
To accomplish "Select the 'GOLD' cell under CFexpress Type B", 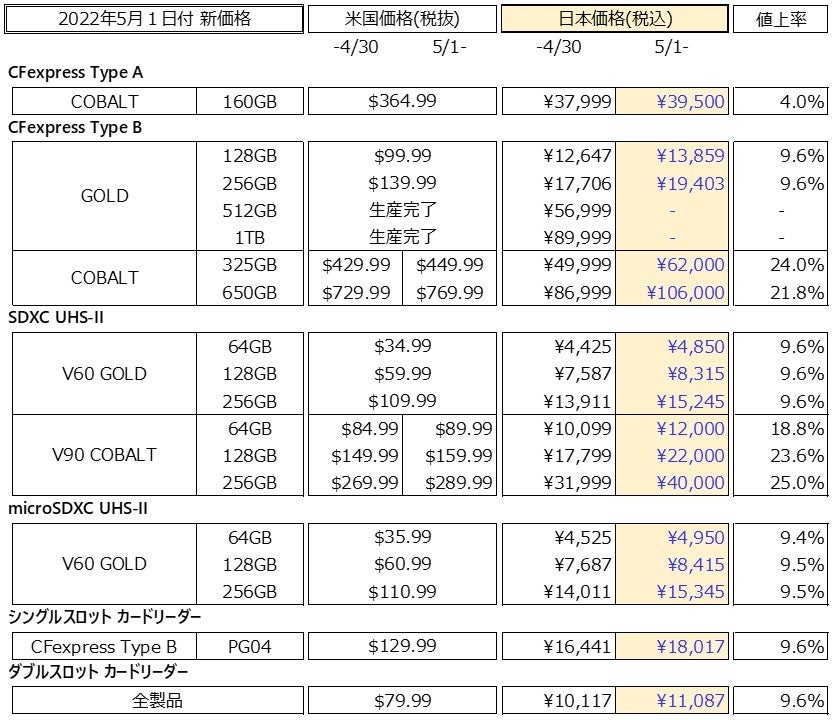I will click(104, 196).
